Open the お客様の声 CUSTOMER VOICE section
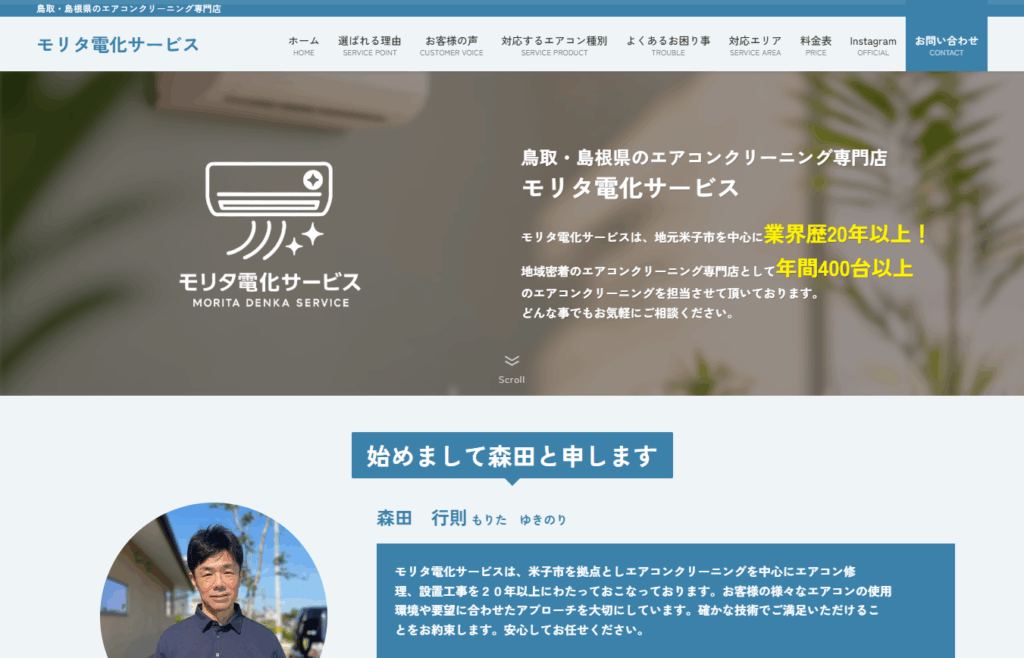Screen dimensions: 1024x658 point(452,44)
